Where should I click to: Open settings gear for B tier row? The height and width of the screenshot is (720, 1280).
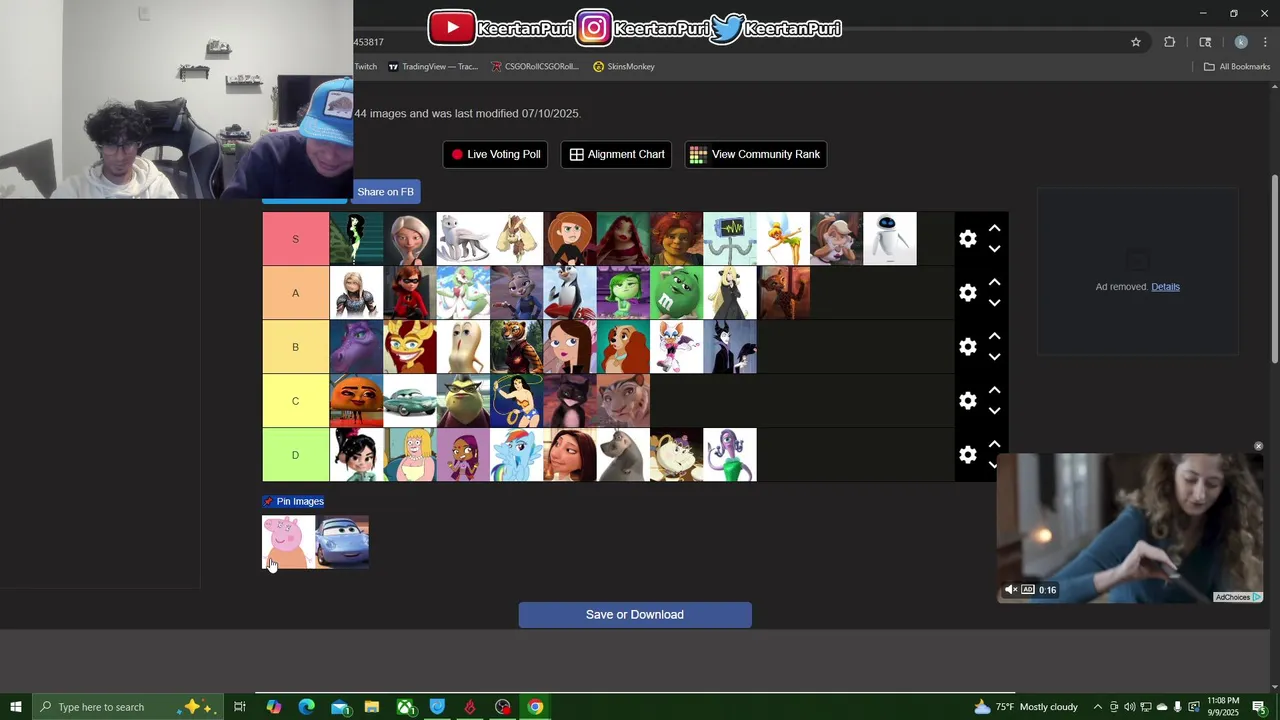(967, 347)
